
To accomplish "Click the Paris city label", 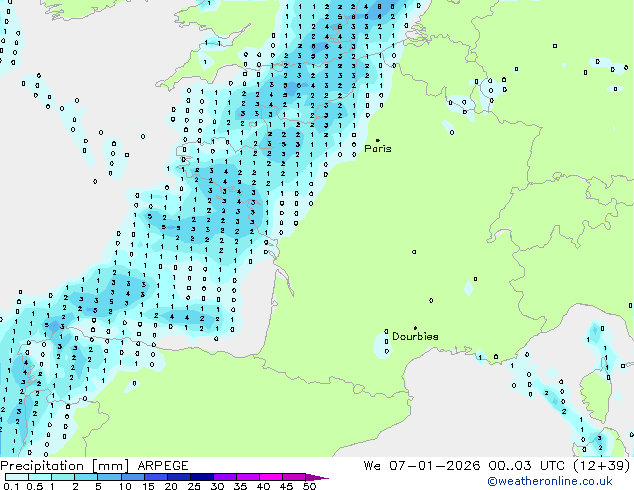I will point(378,149).
